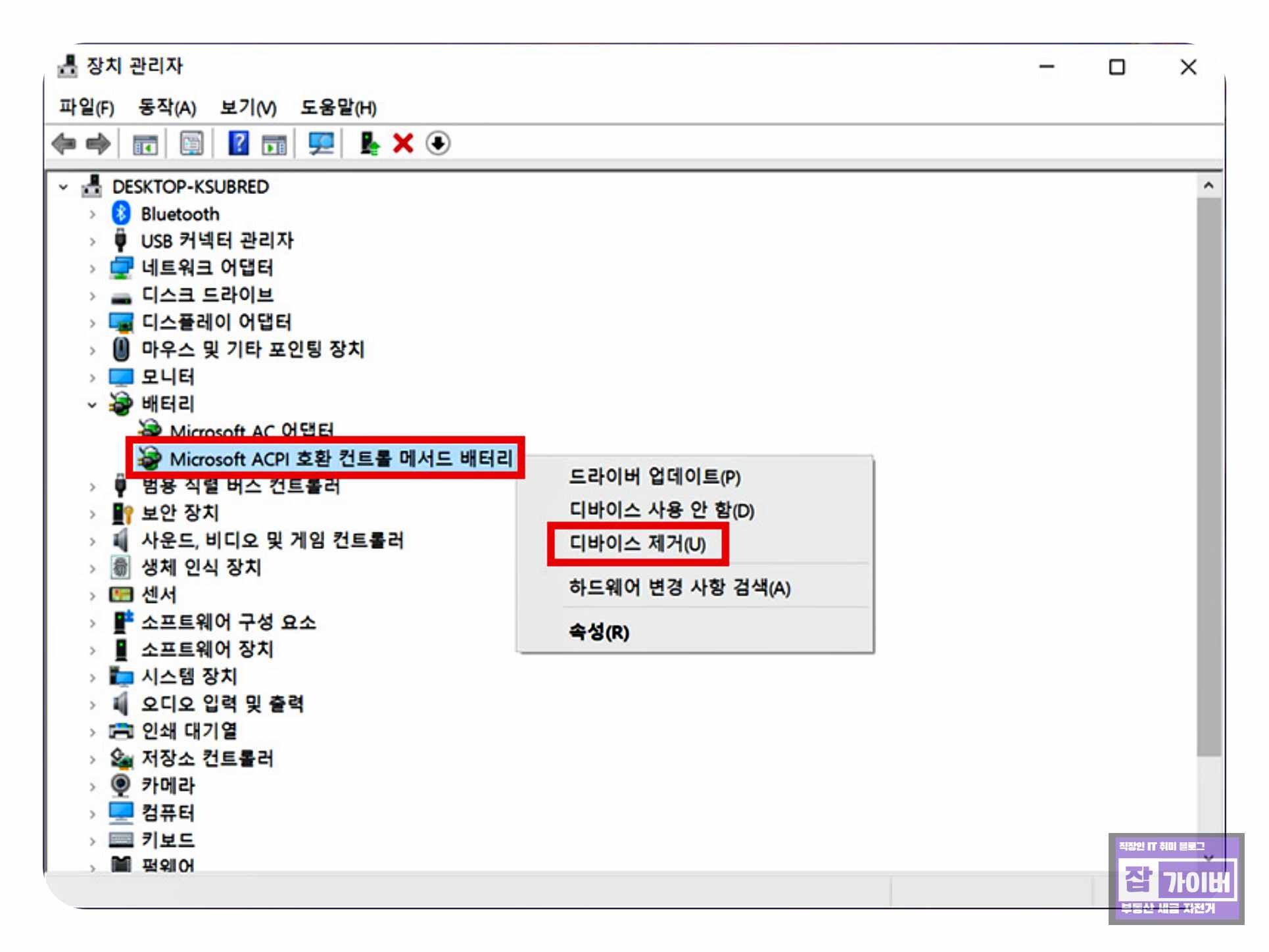Open the 동작(A) menu
Image resolution: width=1269 pixels, height=952 pixels.
(167, 107)
